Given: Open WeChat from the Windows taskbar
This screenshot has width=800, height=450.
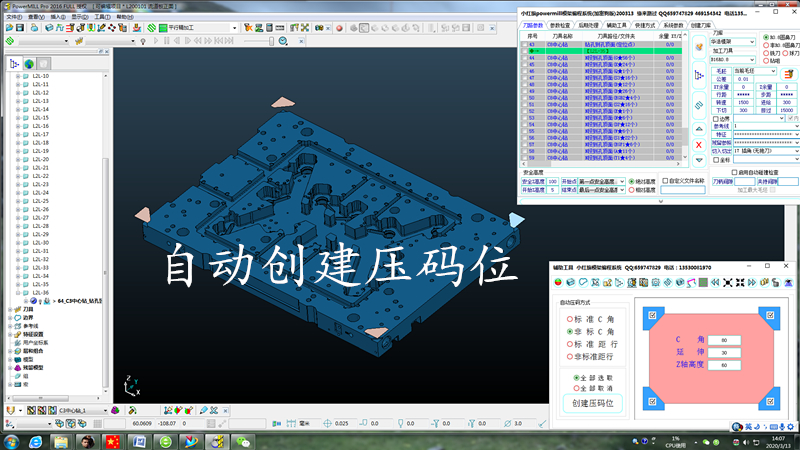Looking at the screenshot, I should pyautogui.click(x=243, y=441).
